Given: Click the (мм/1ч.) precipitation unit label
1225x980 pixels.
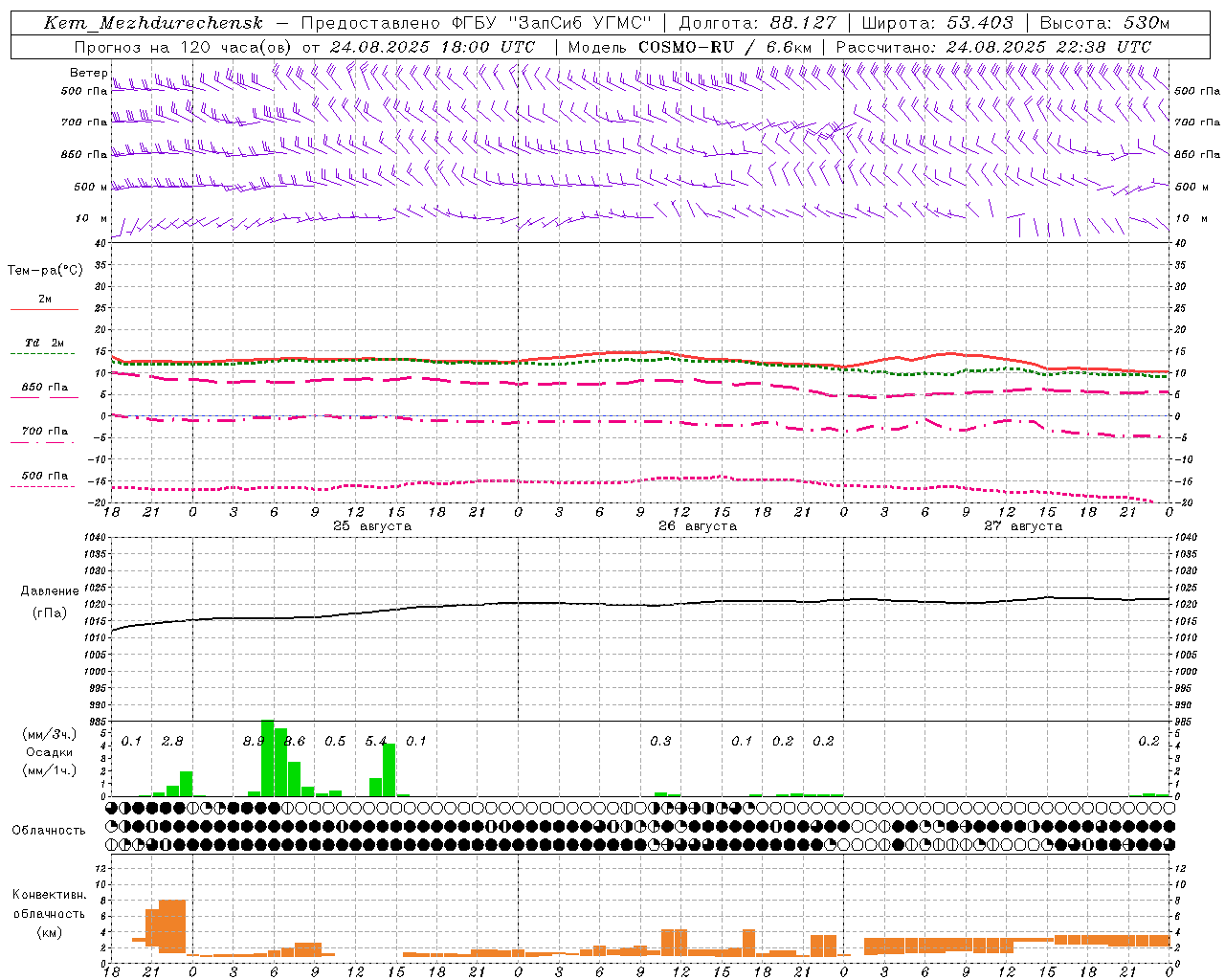Looking at the screenshot, I should [50, 770].
